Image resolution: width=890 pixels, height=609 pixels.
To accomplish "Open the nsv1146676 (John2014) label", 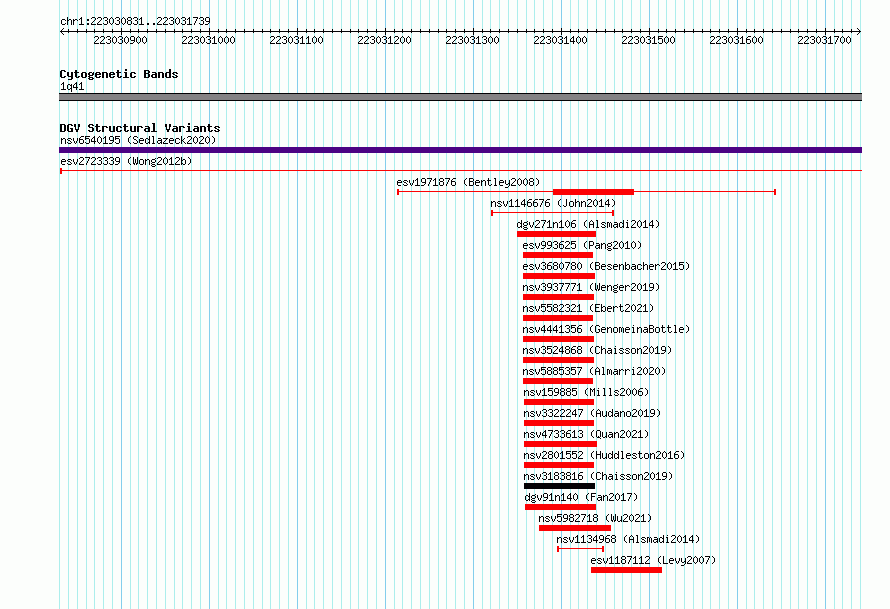I will pos(553,203).
